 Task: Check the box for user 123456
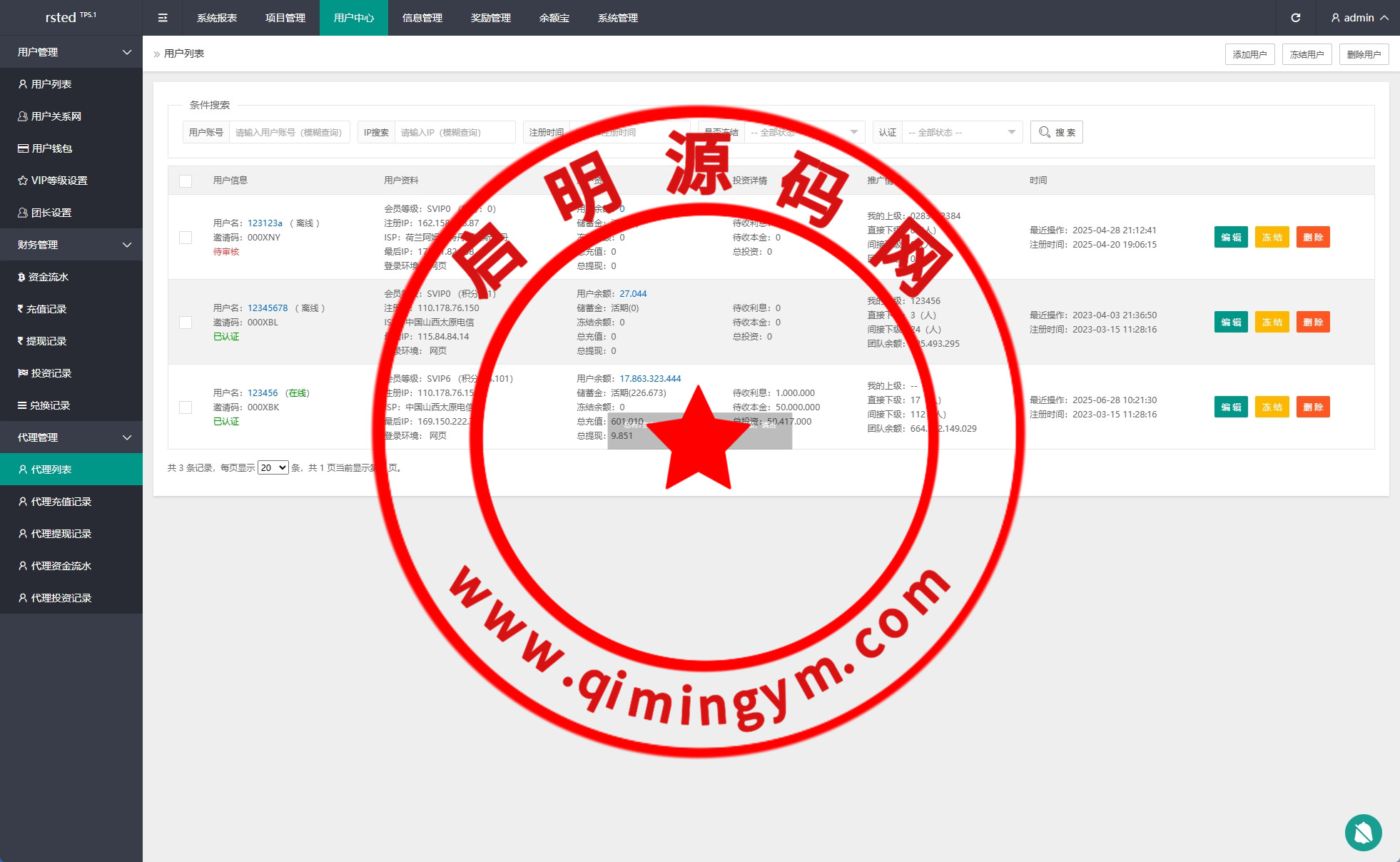pos(186,407)
